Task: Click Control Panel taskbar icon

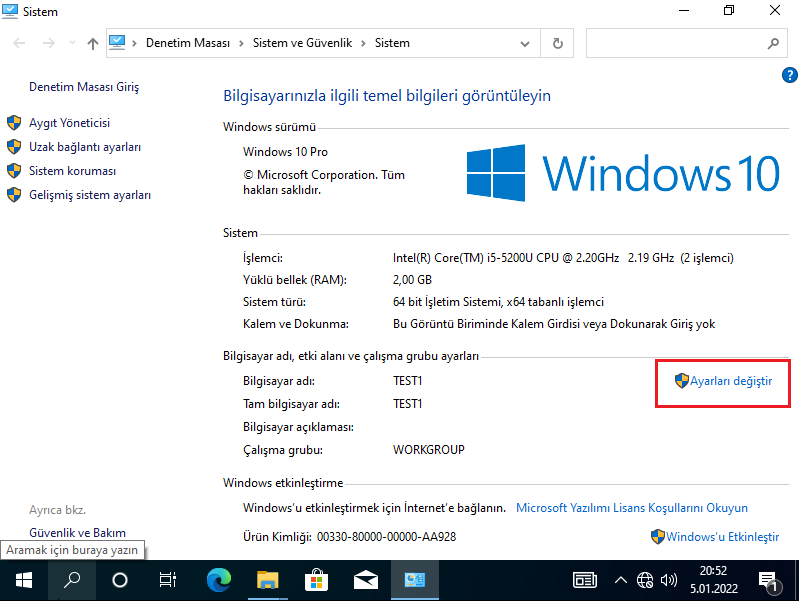Action: click(415, 580)
